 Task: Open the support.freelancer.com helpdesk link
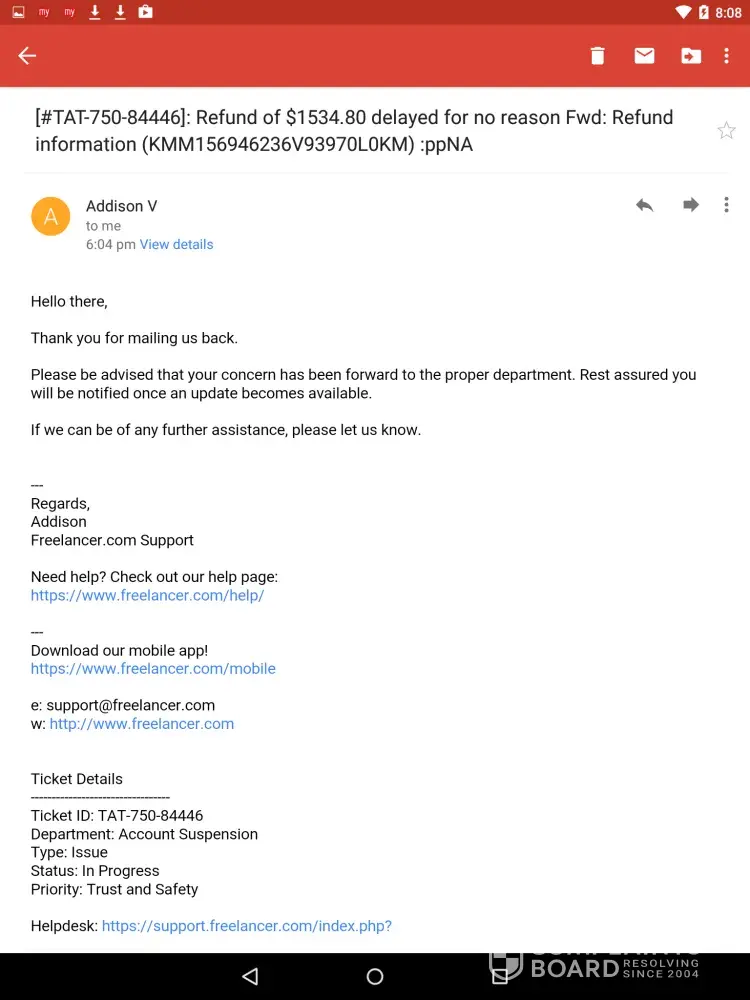[246, 926]
